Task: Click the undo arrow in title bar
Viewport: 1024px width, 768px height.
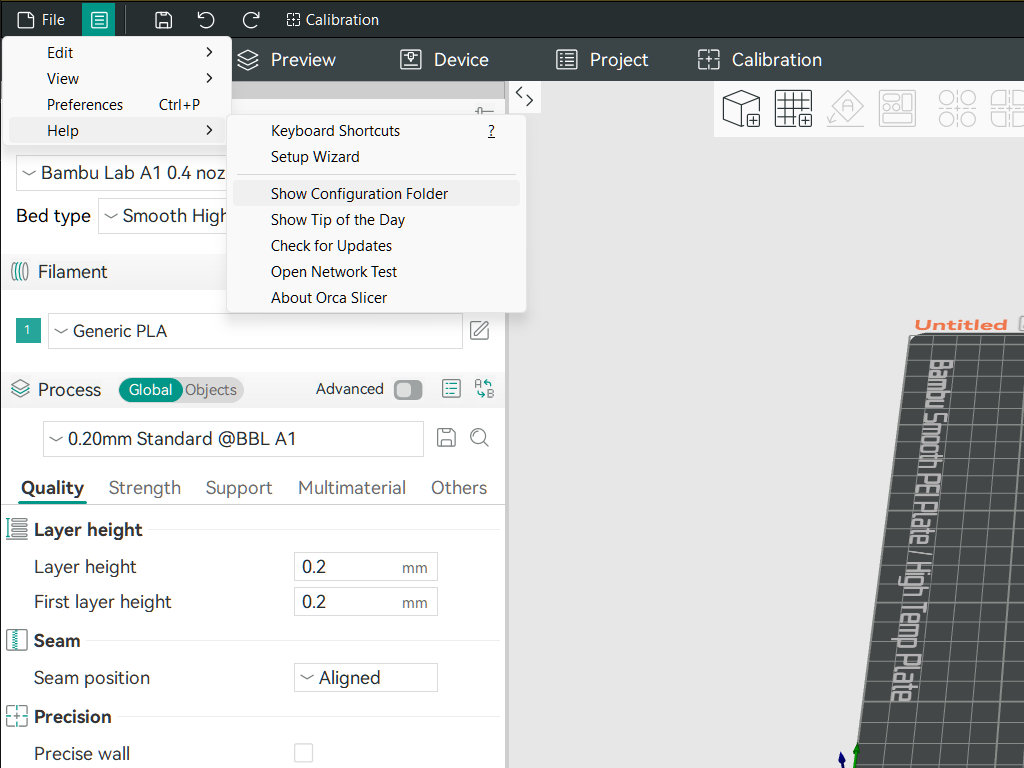Action: (x=206, y=20)
